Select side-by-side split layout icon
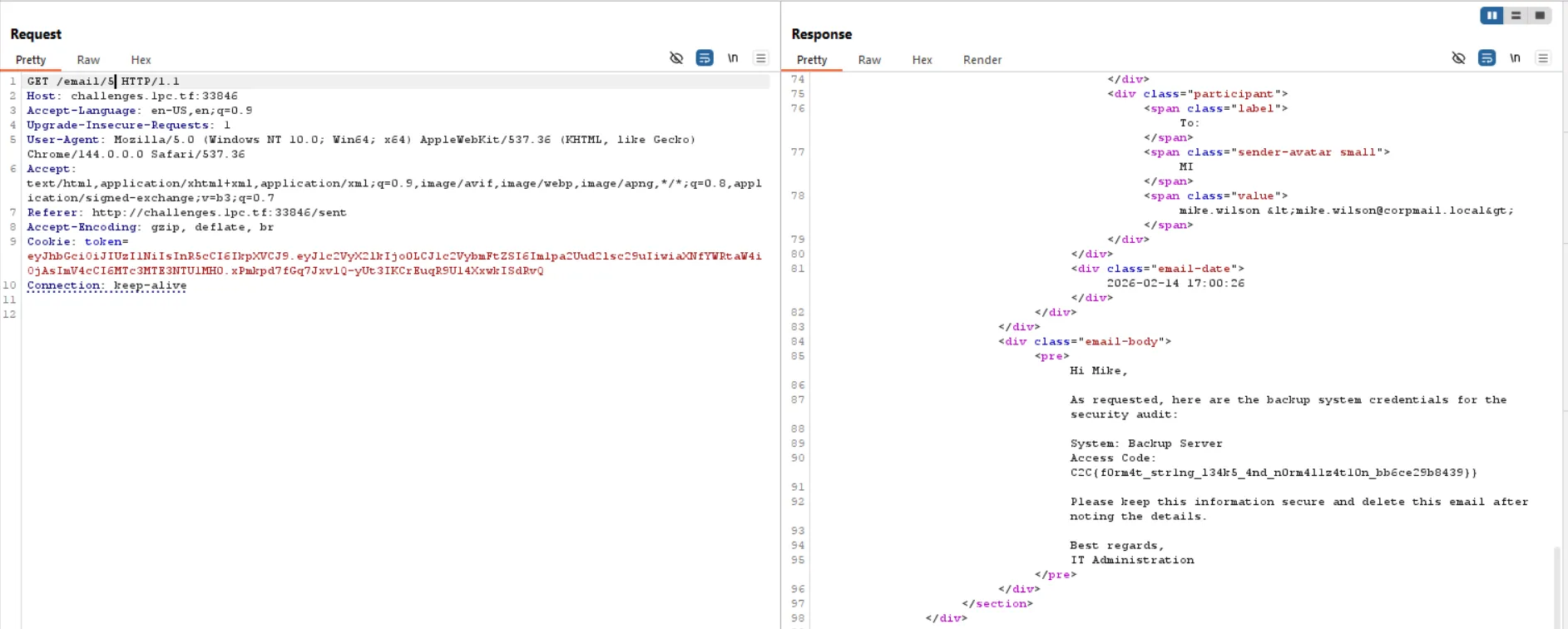Screen dimensions: 1568x629 pyautogui.click(x=1491, y=16)
